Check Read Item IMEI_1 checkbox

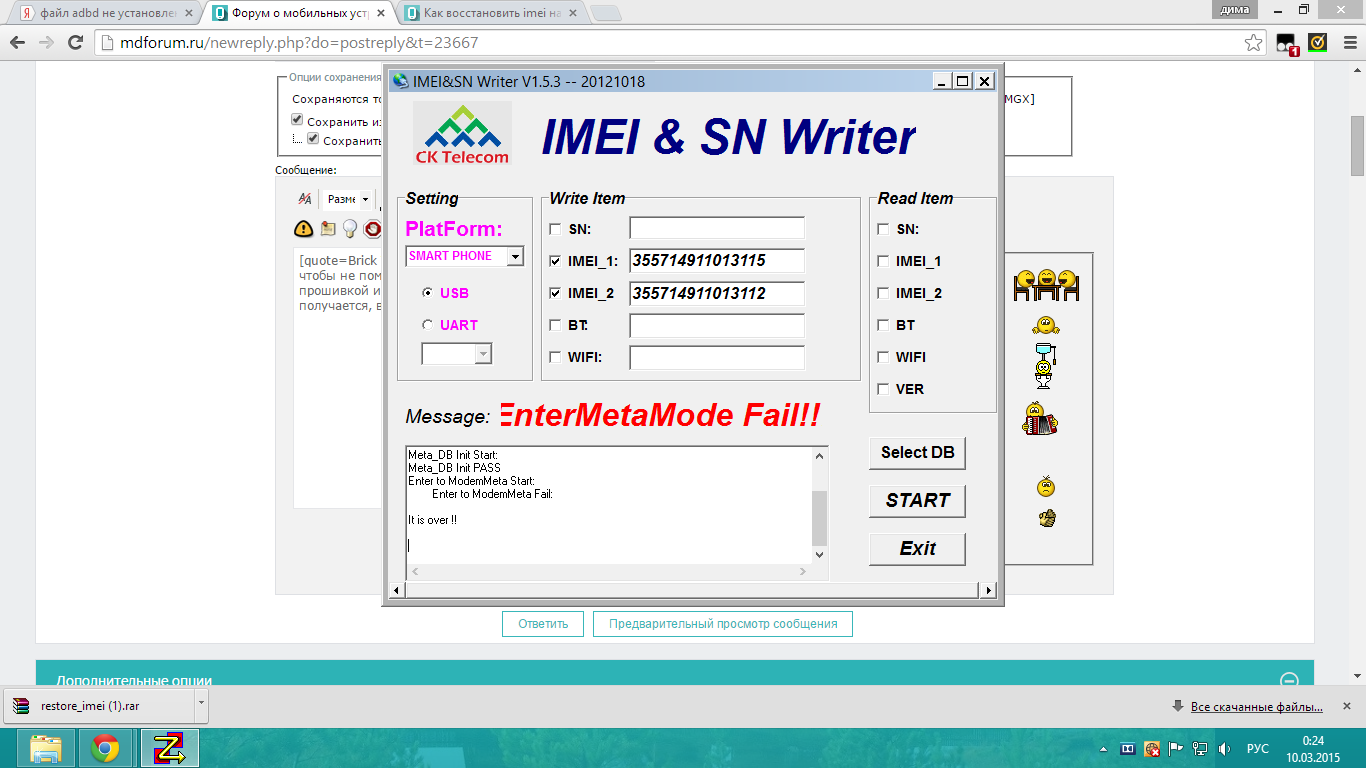point(883,261)
